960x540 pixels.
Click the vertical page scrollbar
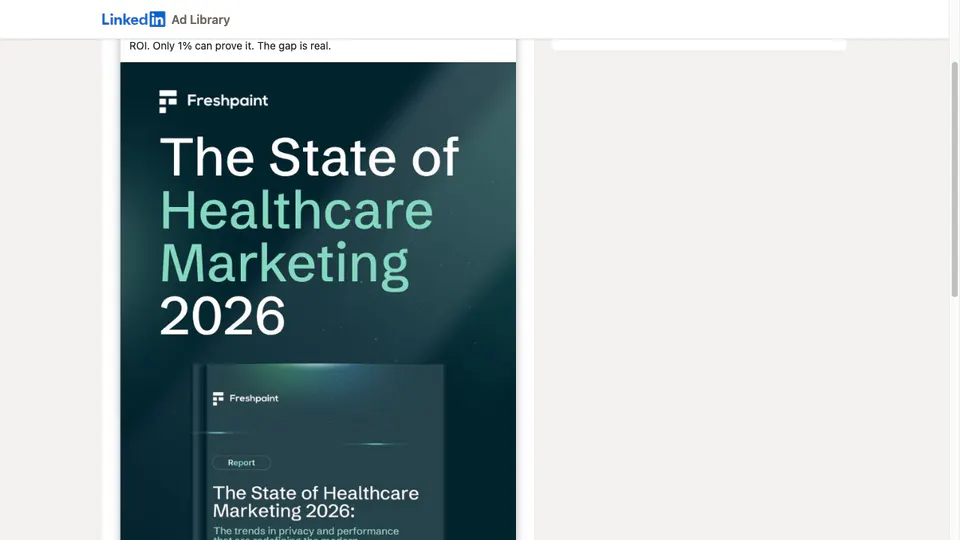(954, 179)
